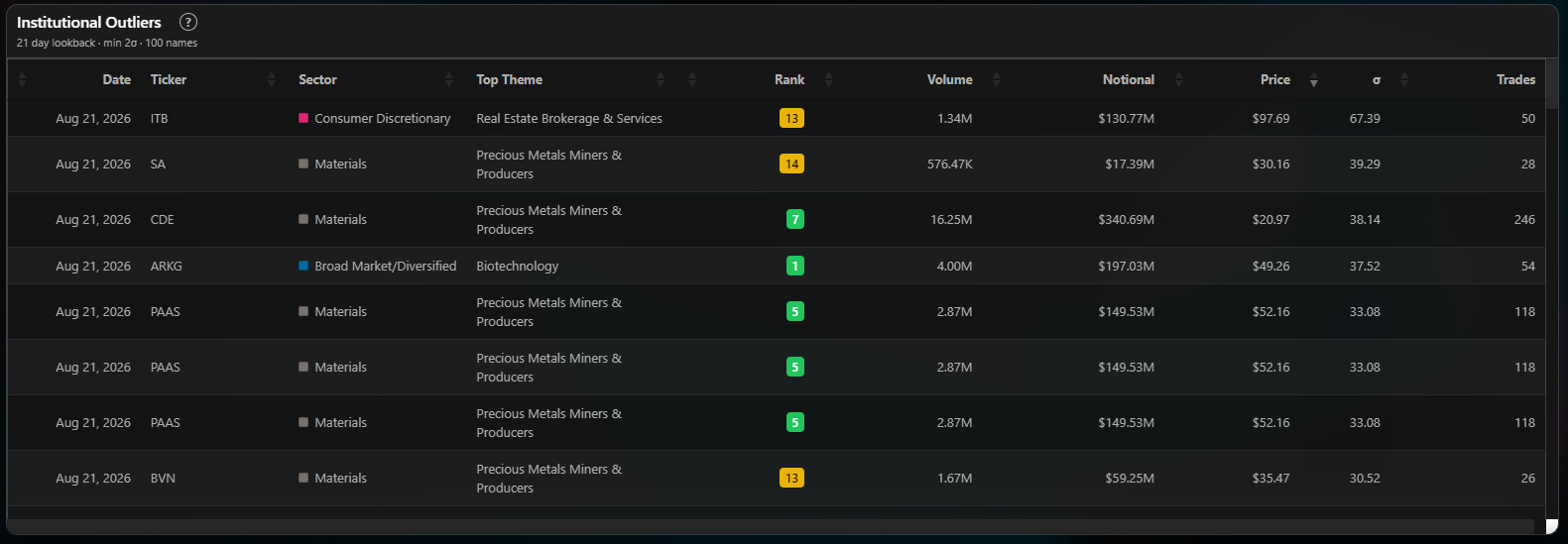
Task: Click the 37.52 sigma value
Action: point(1365,266)
